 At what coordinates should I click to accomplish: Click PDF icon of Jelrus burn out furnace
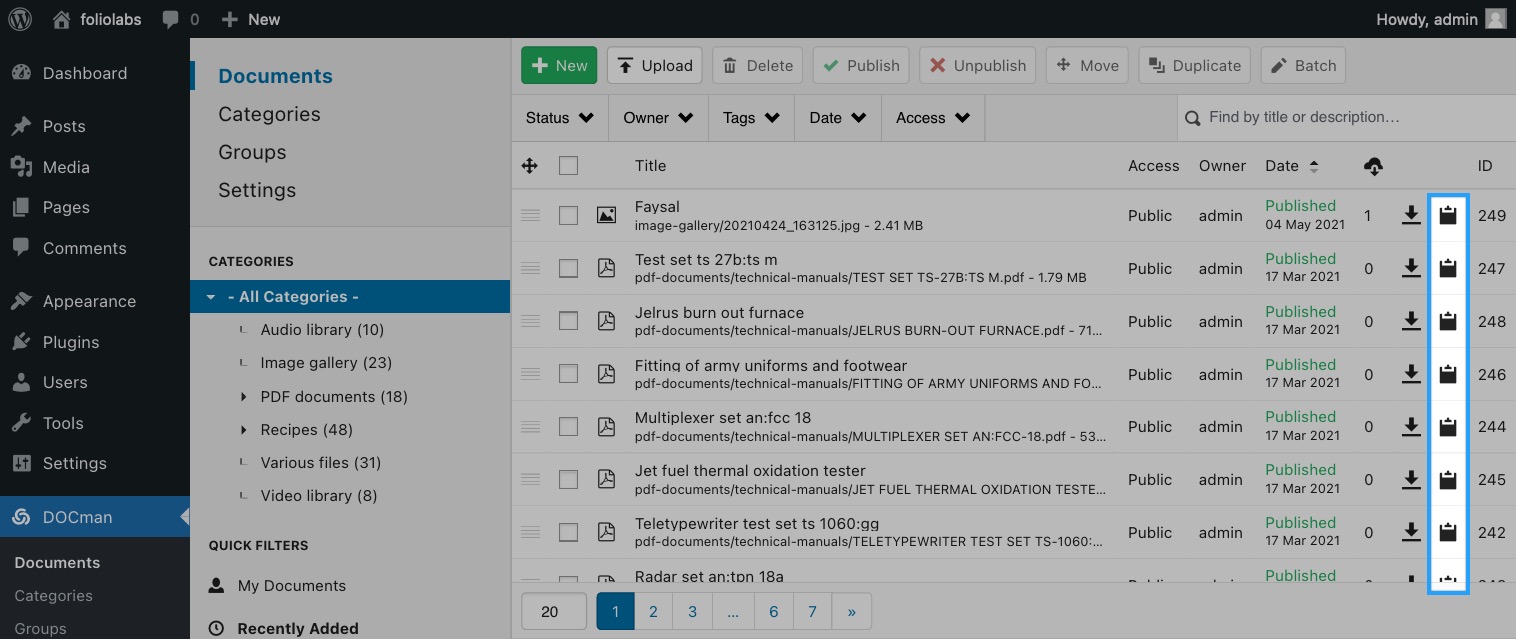point(606,321)
